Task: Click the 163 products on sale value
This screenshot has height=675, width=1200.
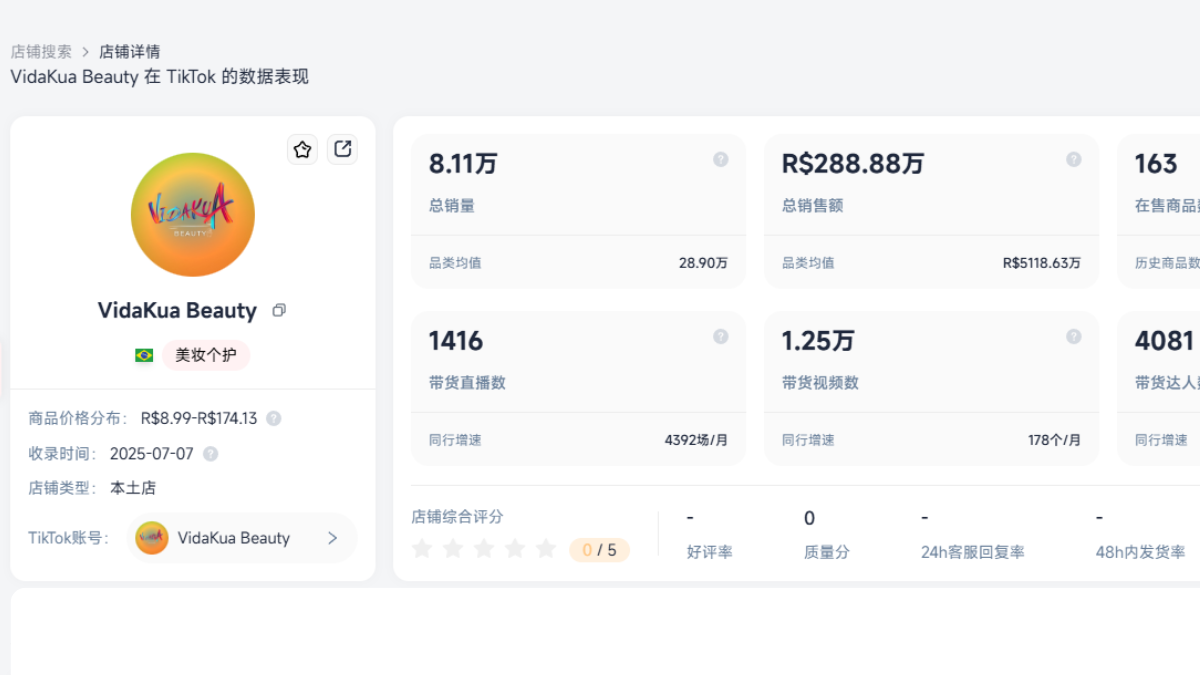Action: point(1156,164)
